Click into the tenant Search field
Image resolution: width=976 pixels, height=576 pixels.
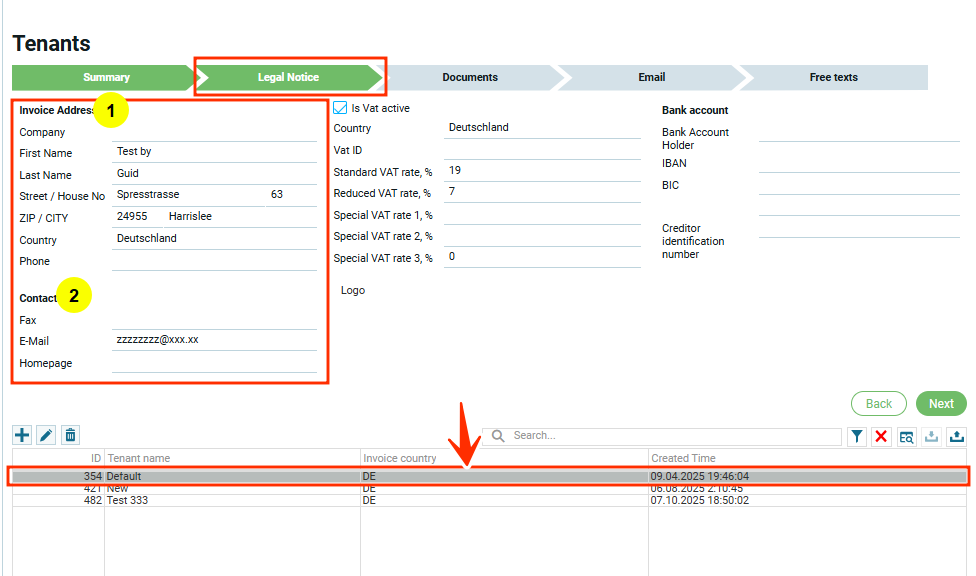click(x=670, y=436)
